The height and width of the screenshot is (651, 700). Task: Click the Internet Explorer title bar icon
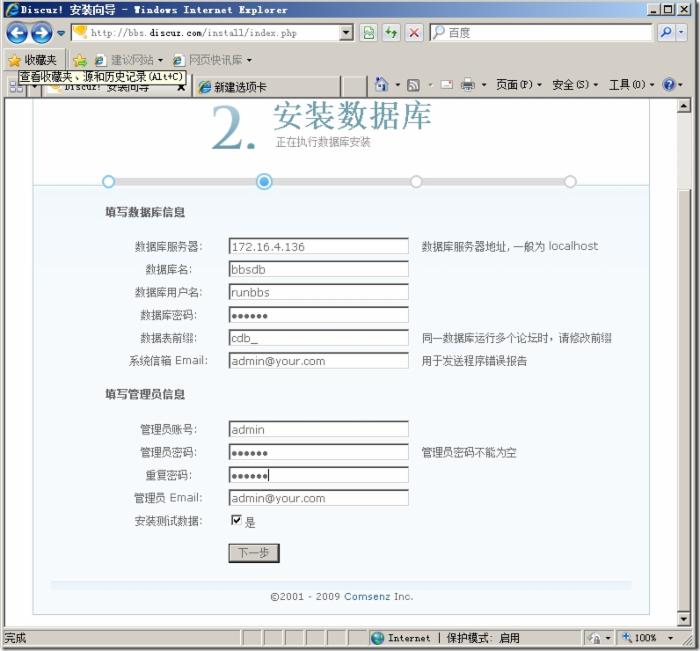(12, 9)
